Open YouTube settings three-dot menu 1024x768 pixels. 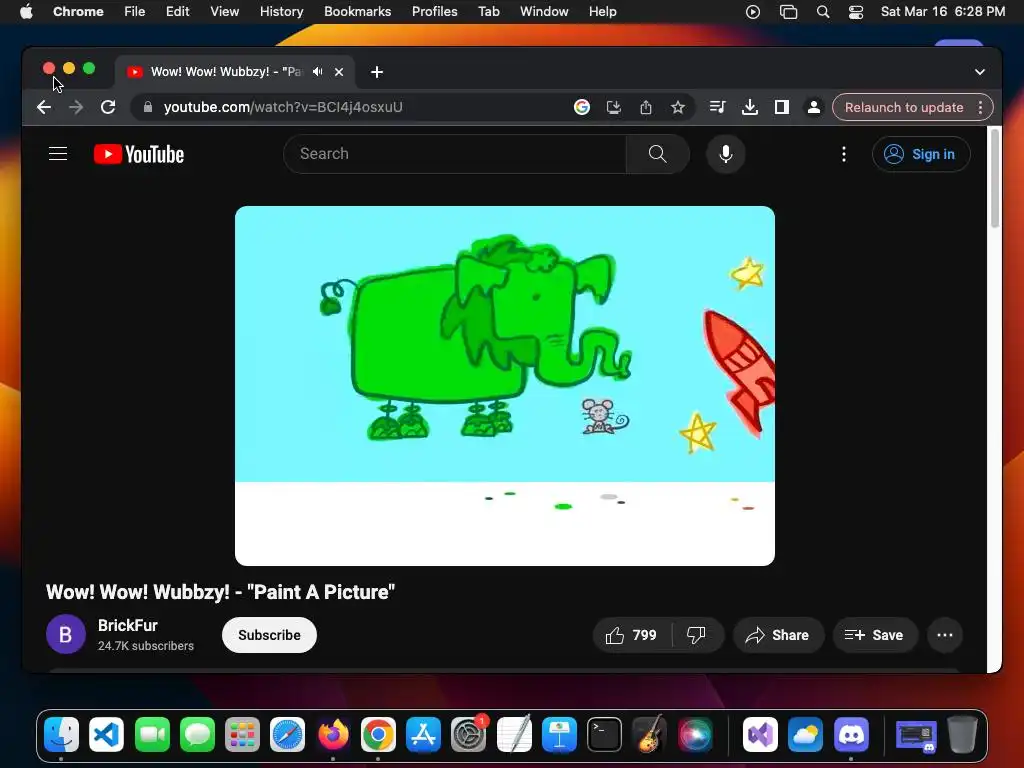pos(844,154)
